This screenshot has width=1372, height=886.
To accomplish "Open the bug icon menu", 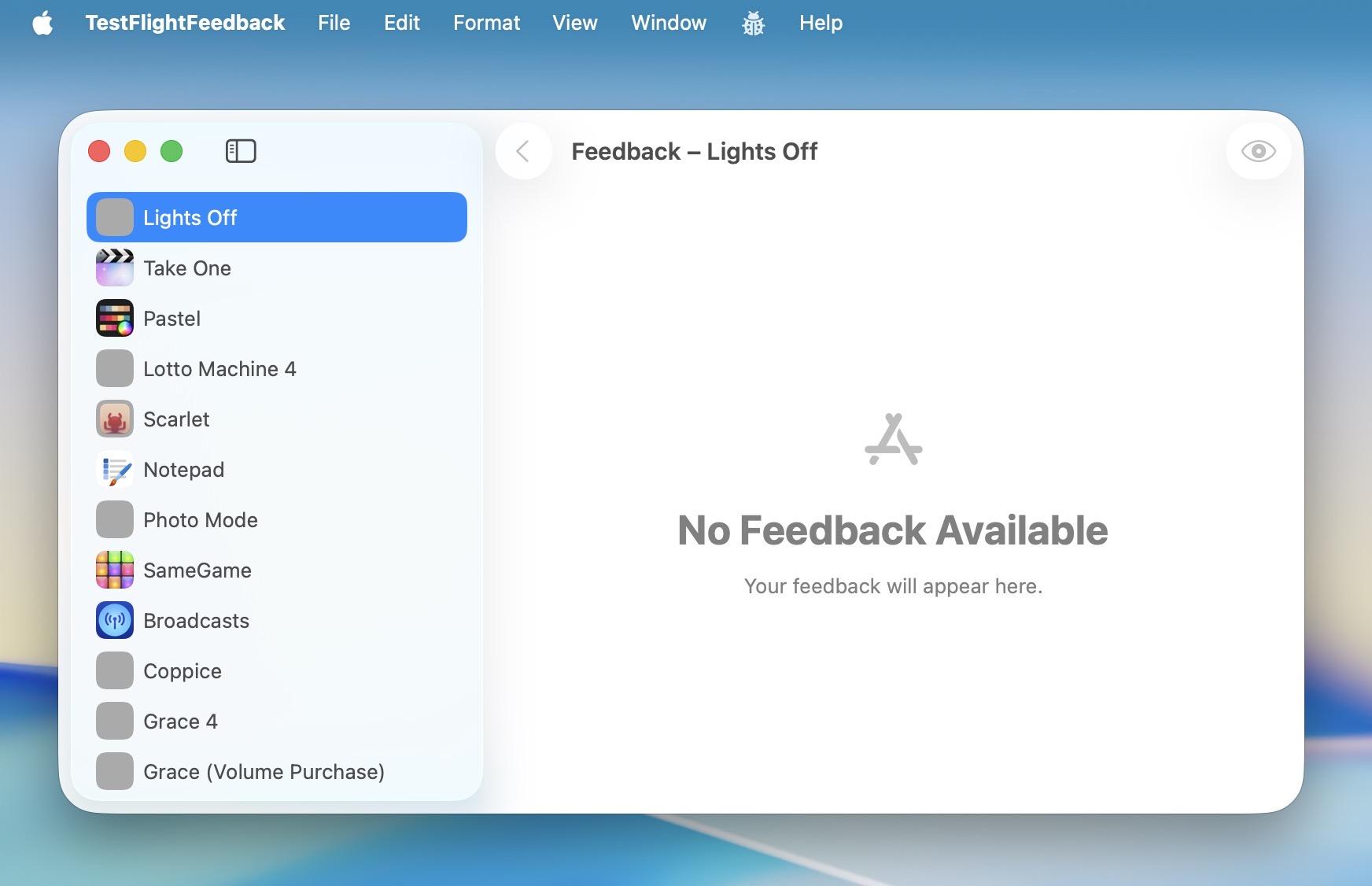I will tap(753, 24).
